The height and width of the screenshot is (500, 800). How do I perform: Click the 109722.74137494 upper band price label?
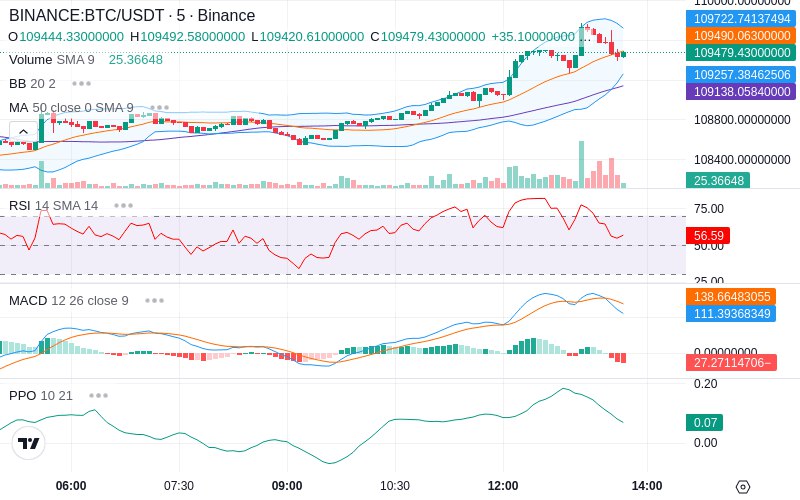click(x=741, y=18)
